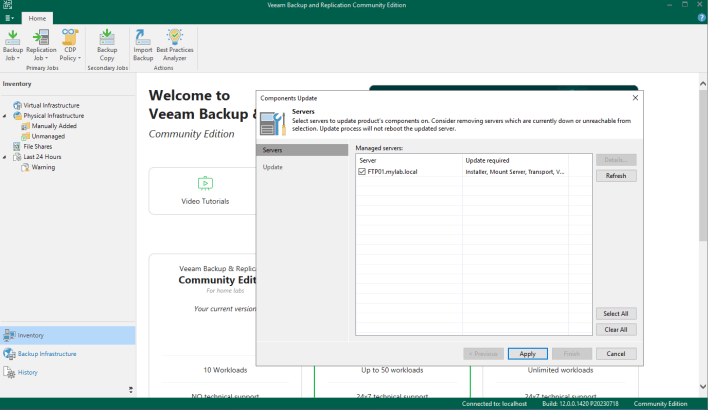Open the CDP Policy ribbon button
This screenshot has width=708, height=410.
(x=70, y=45)
